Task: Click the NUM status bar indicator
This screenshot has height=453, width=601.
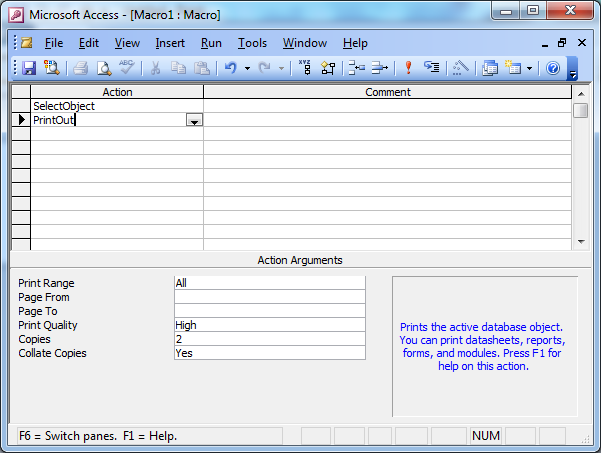Action: (x=486, y=436)
